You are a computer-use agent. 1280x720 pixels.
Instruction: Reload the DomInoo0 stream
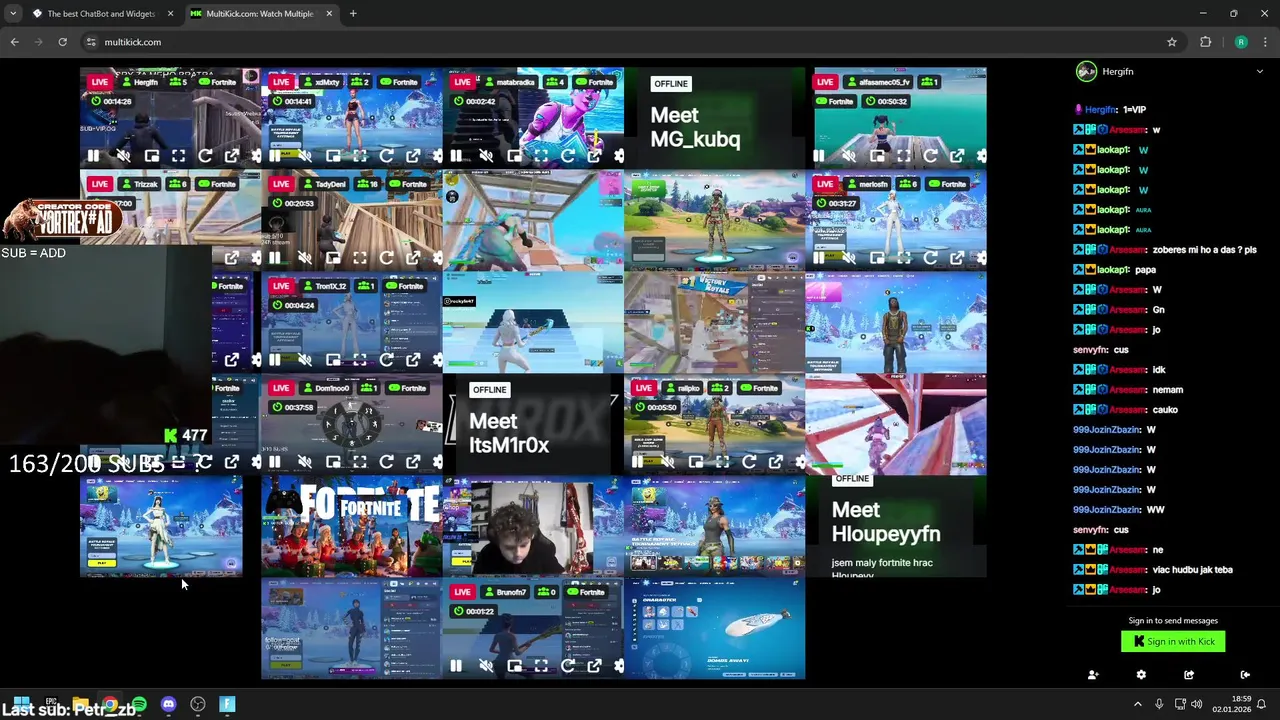(x=386, y=462)
